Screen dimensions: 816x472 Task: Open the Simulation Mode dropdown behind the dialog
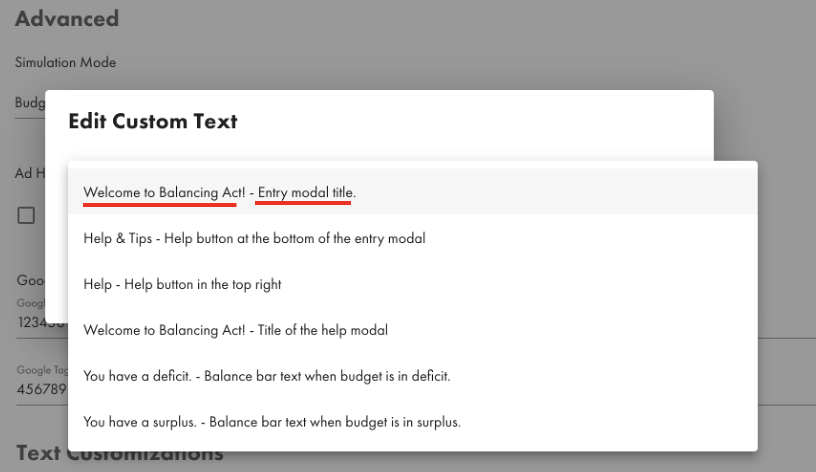pos(30,103)
